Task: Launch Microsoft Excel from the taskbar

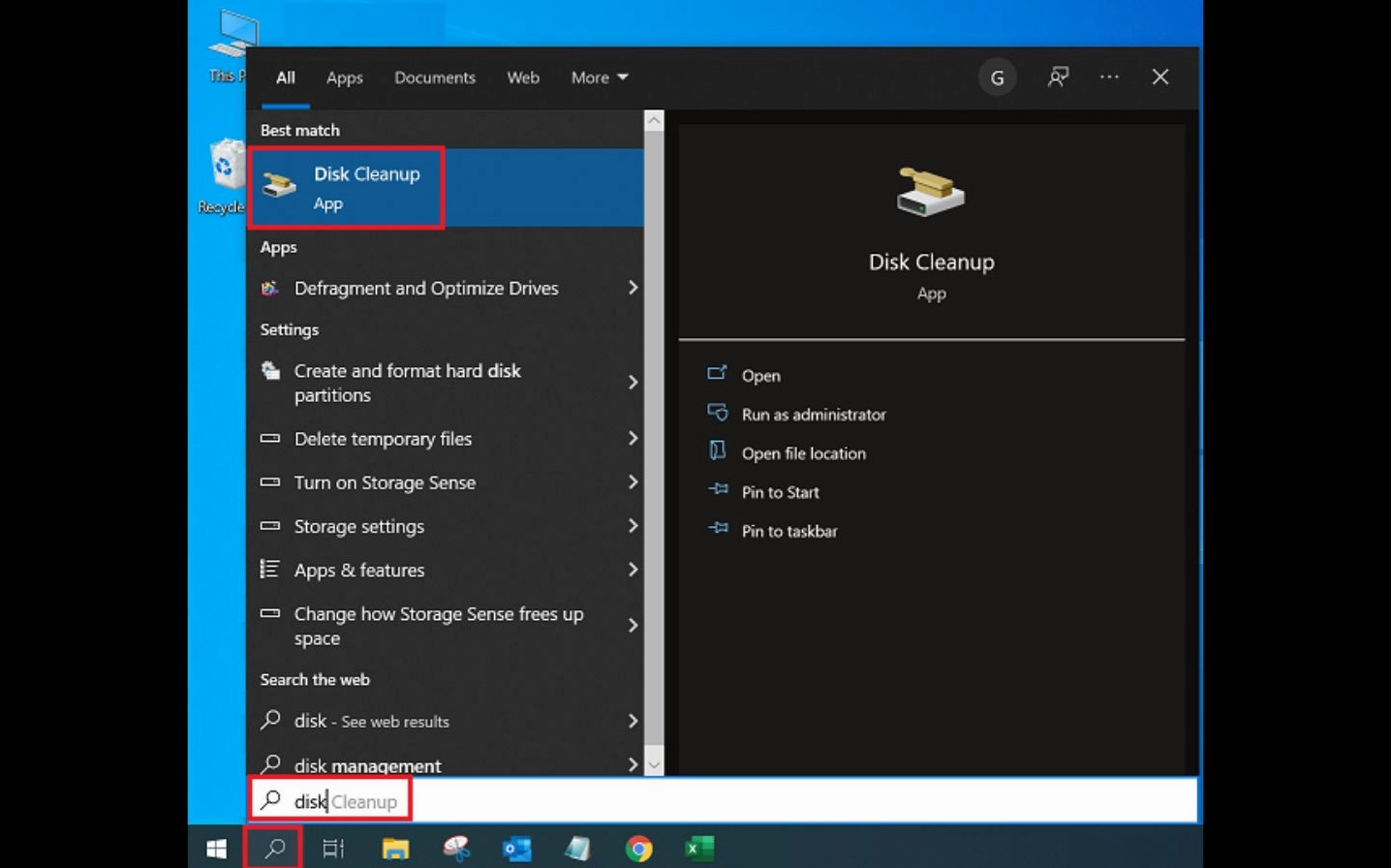Action: coord(699,848)
